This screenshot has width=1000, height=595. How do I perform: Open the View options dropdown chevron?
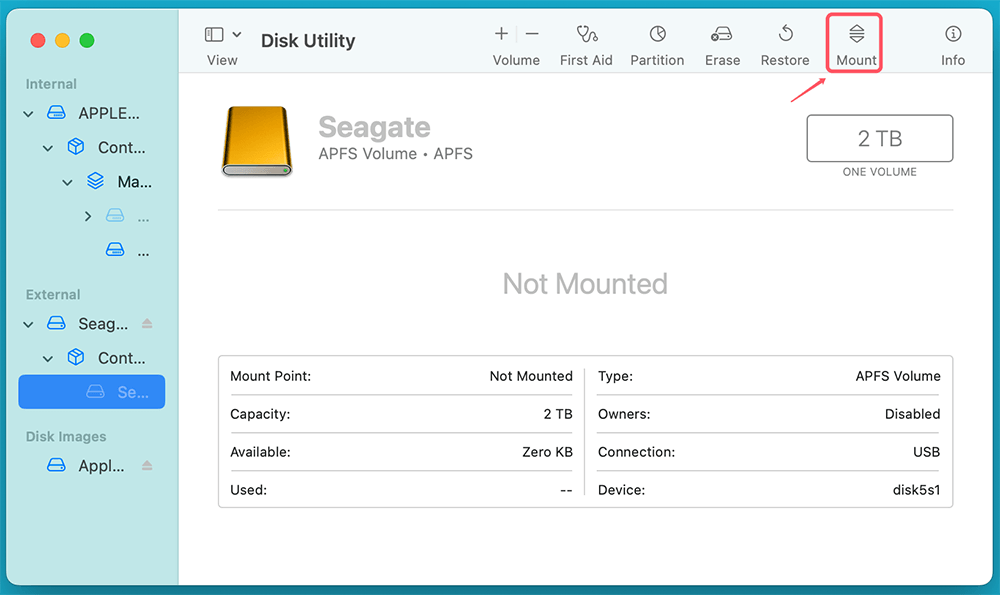pyautogui.click(x=237, y=33)
